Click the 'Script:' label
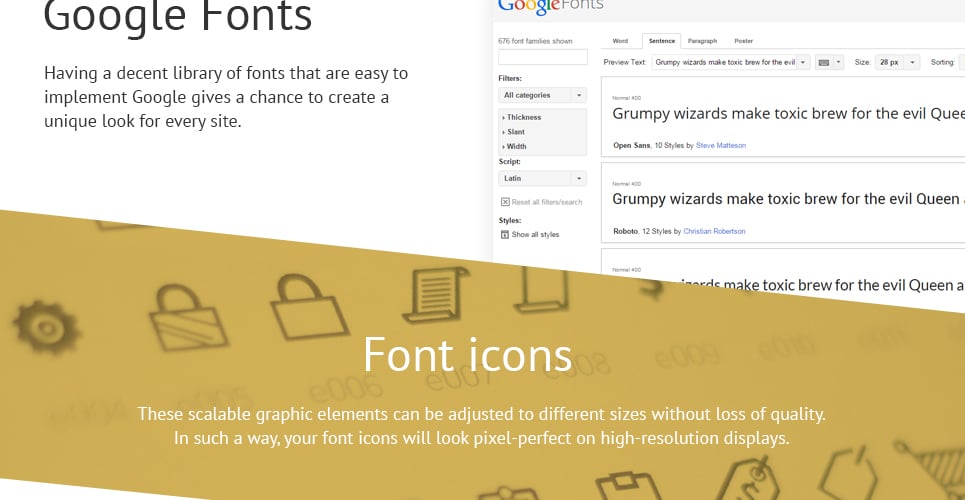 point(510,162)
